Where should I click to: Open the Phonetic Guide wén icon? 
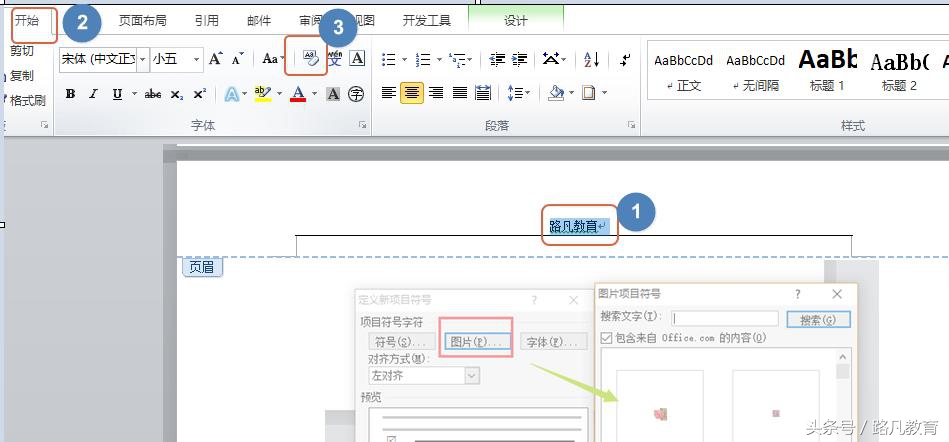335,58
